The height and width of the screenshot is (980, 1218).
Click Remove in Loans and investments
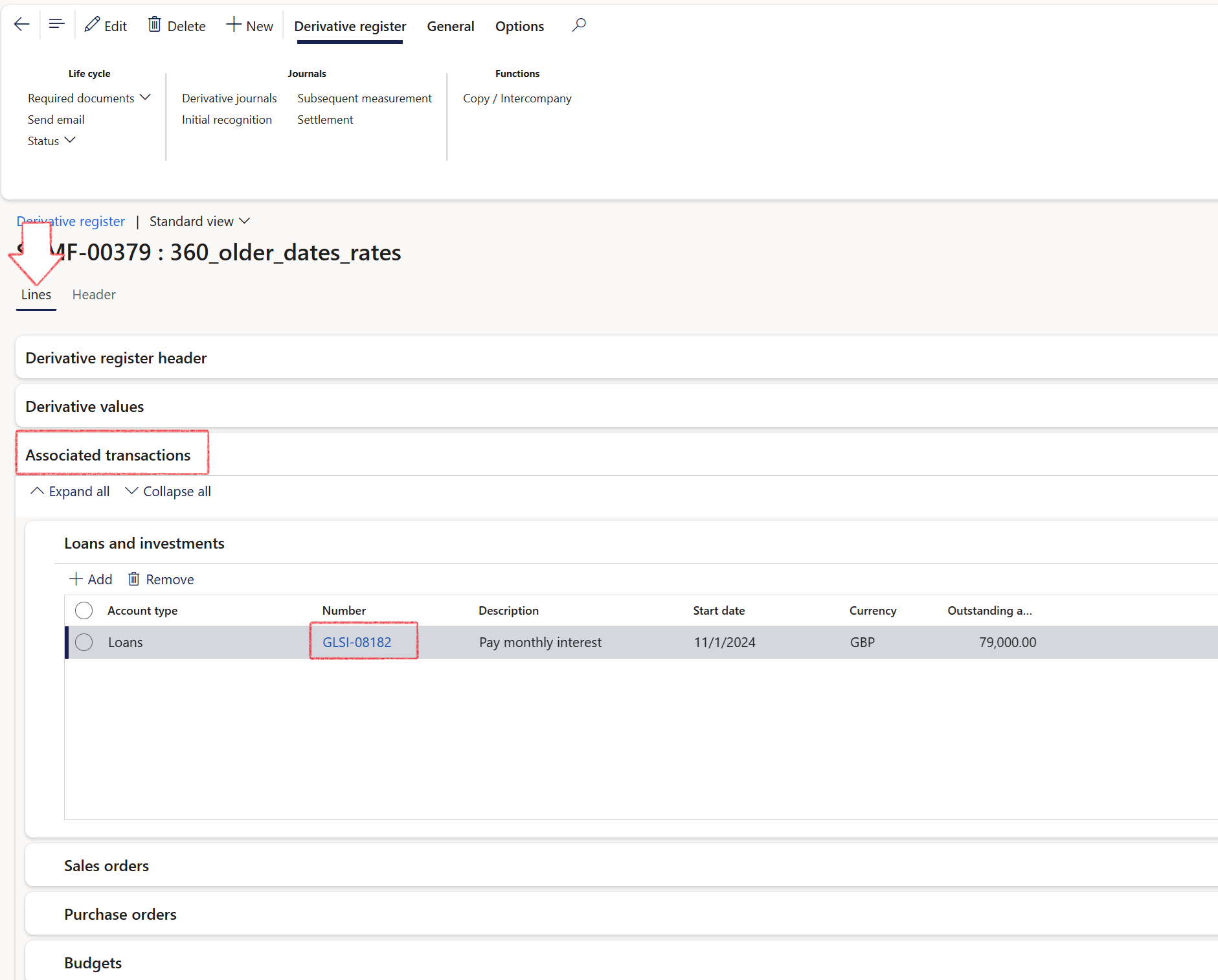tap(161, 579)
